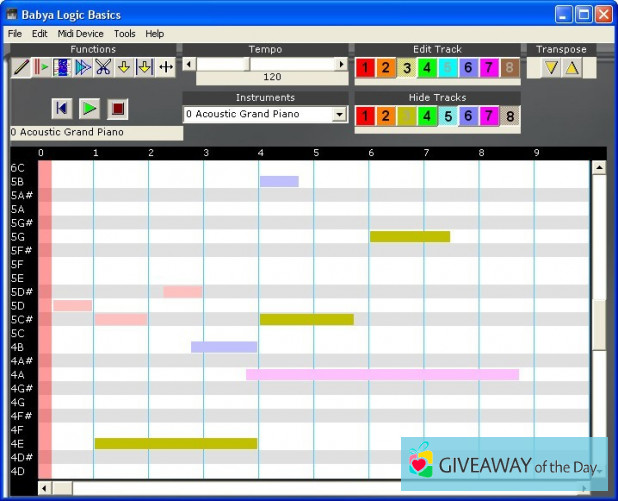Click the pink note on row 4A
The image size is (618, 501).
point(382,374)
